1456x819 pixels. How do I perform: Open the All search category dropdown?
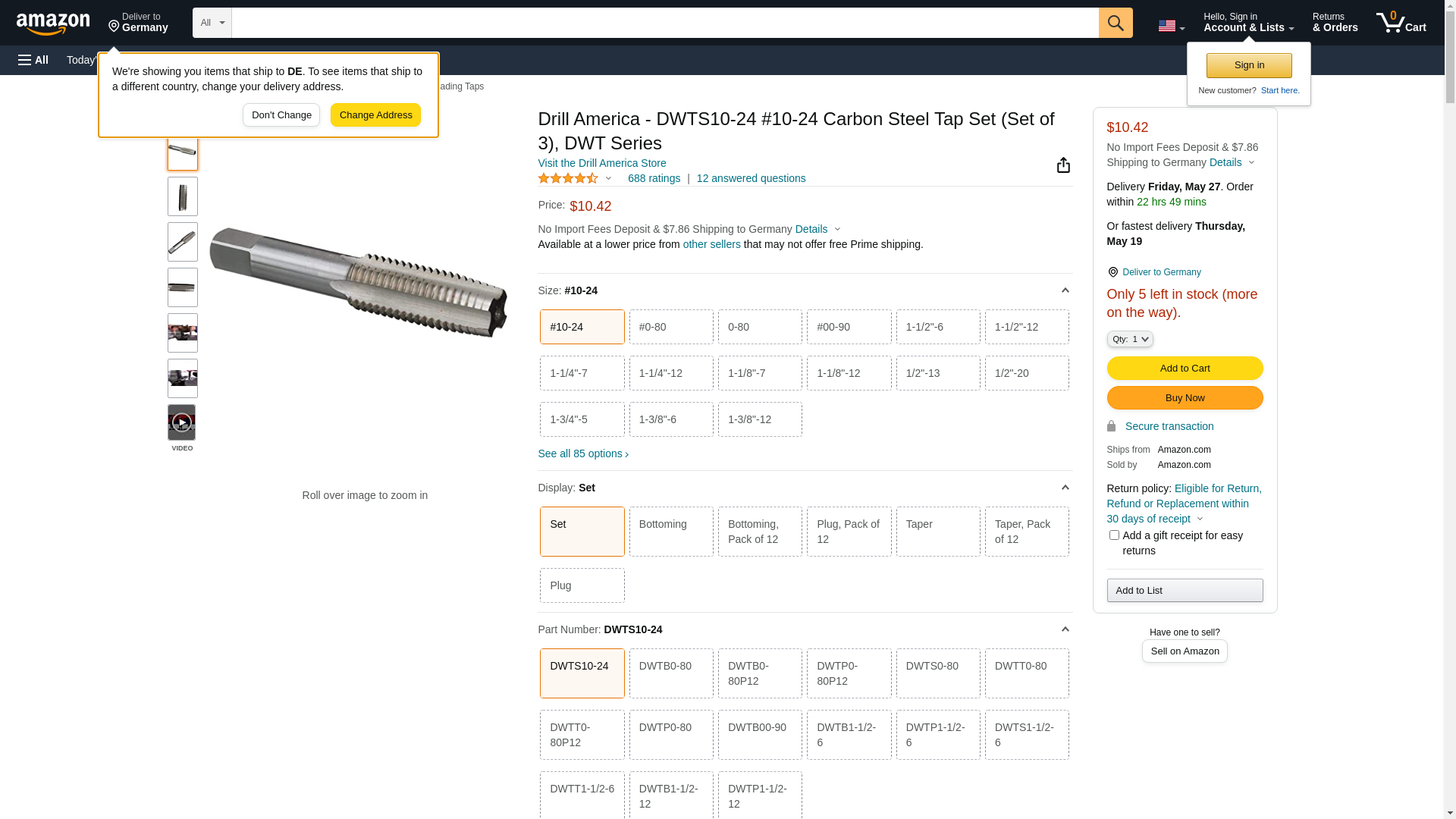[x=212, y=23]
